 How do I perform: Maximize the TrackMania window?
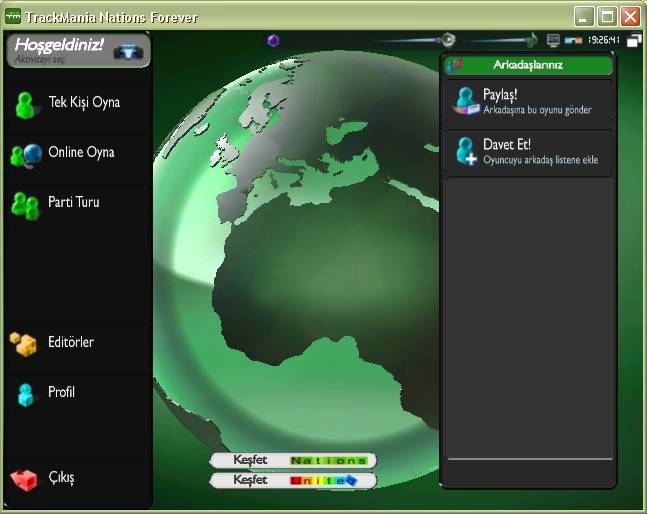(x=607, y=17)
